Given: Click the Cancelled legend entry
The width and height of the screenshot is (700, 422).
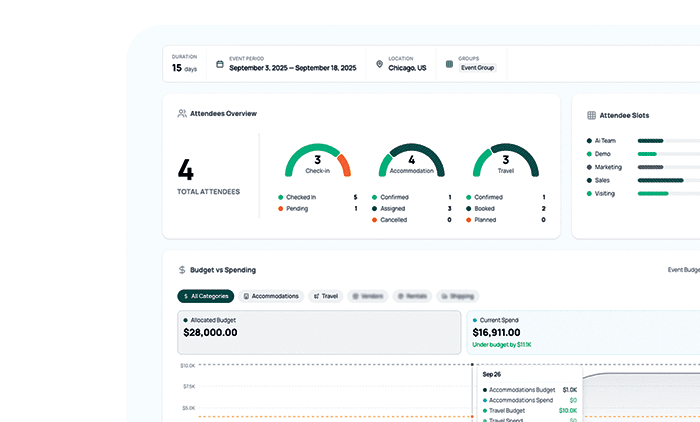Looking at the screenshot, I should coord(412,220).
